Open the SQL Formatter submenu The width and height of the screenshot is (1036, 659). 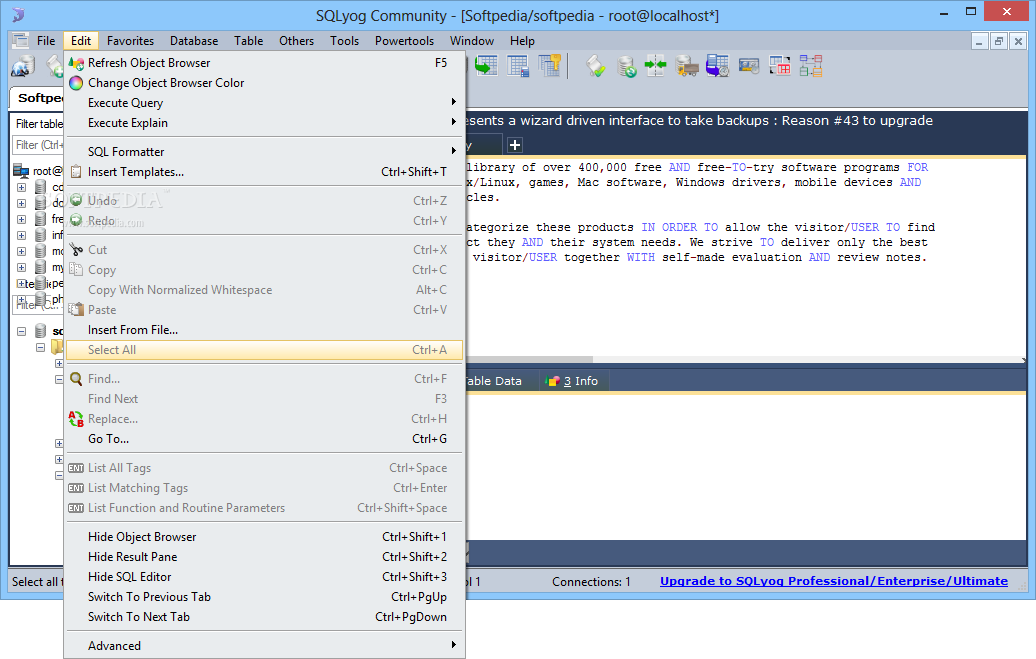tap(264, 152)
